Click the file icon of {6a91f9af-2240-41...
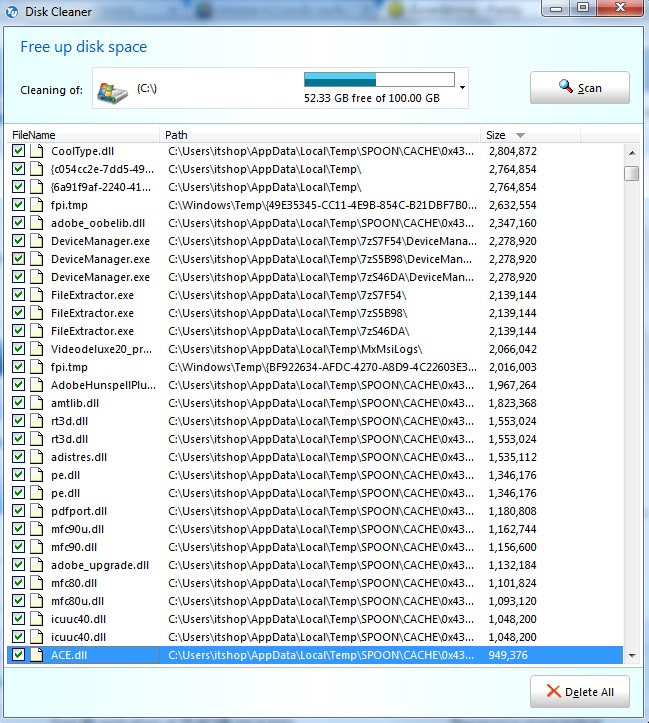 click(36, 187)
